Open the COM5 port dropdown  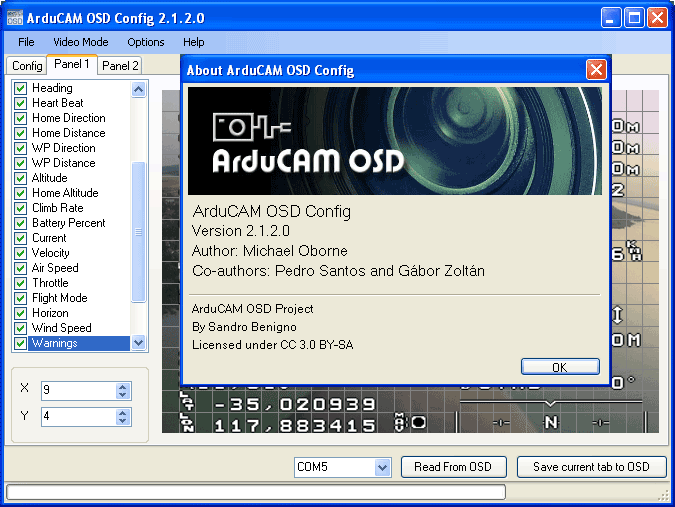382,467
